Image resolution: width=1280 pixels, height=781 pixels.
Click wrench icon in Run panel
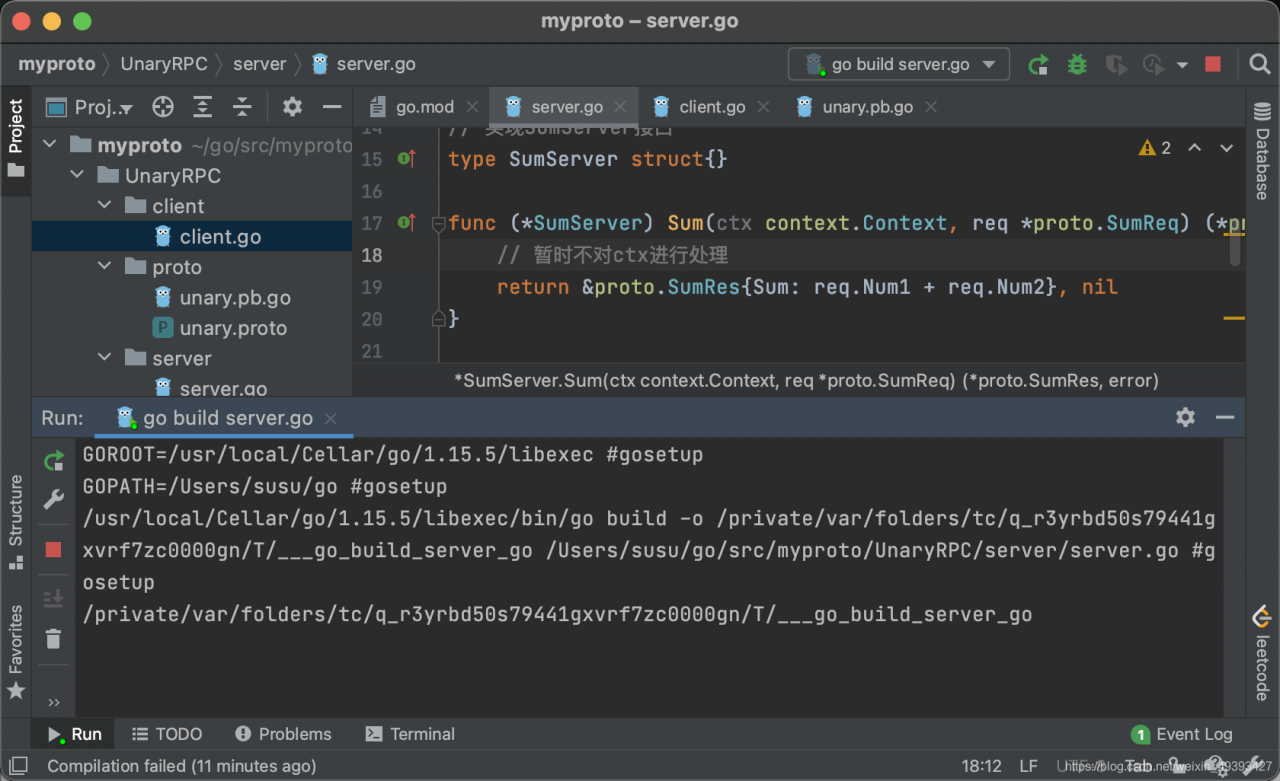(54, 499)
